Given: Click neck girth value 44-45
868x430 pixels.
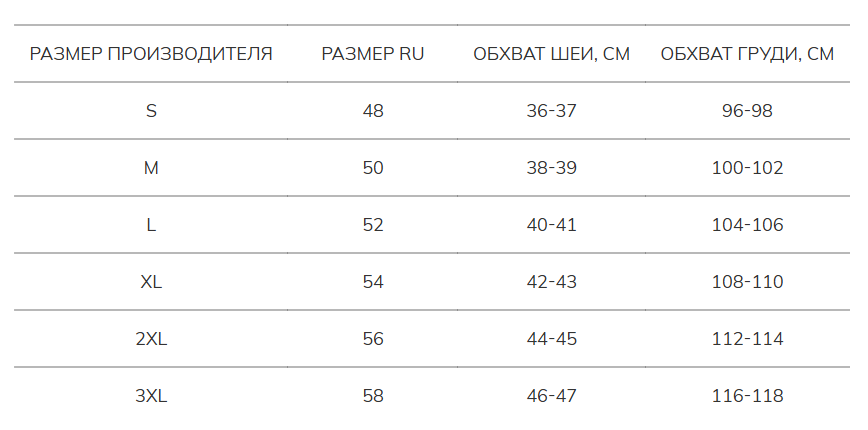Looking at the screenshot, I should pos(551,339).
